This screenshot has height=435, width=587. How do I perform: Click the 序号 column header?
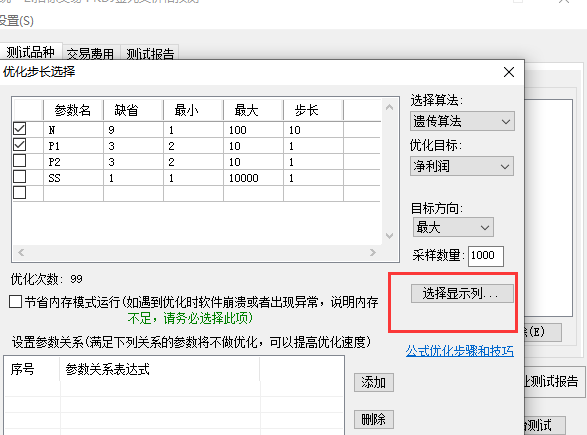point(31,369)
